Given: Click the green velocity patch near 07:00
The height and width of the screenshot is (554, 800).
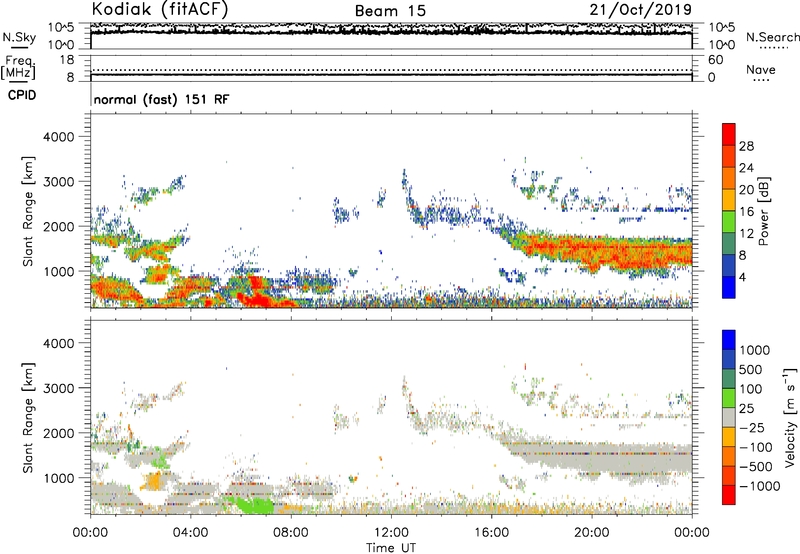Looking at the screenshot, I should pyautogui.click(x=257, y=506).
